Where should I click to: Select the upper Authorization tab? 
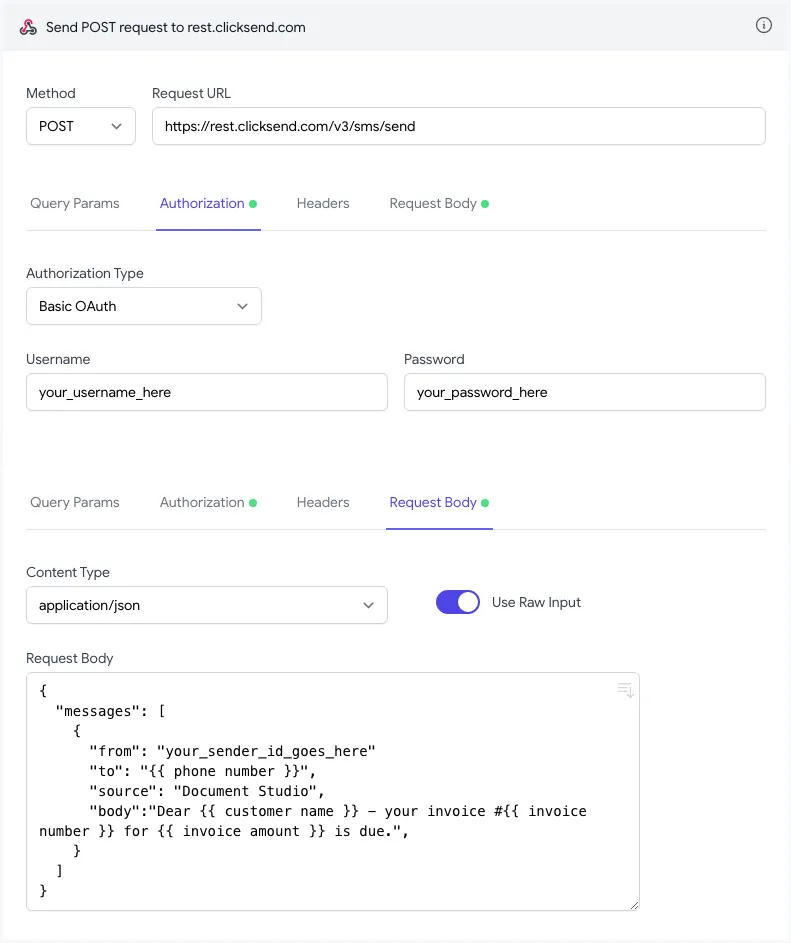tap(202, 203)
